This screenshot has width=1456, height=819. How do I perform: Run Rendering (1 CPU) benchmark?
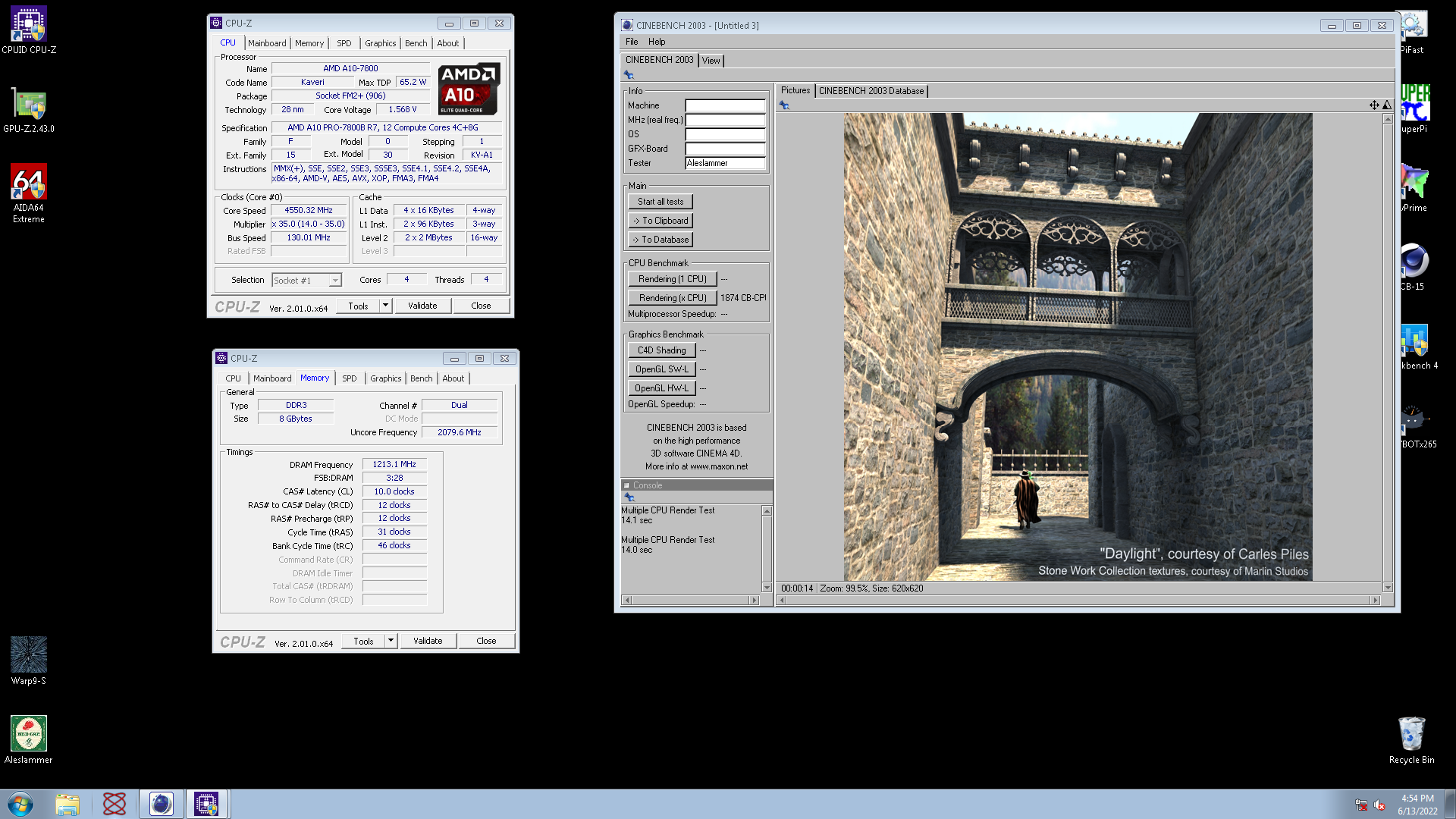(672, 279)
